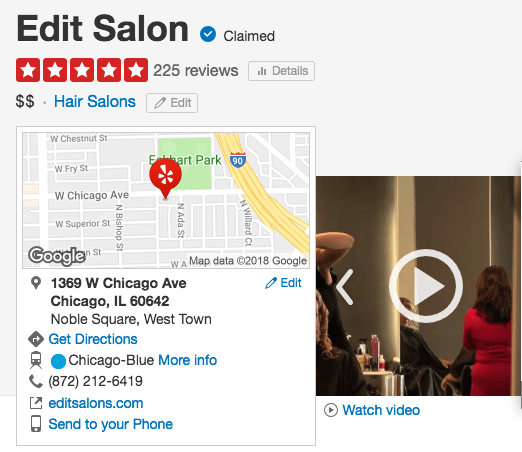This screenshot has width=522, height=452.
Task: Click the phone number (872) 212-6419
Action: [x=96, y=381]
